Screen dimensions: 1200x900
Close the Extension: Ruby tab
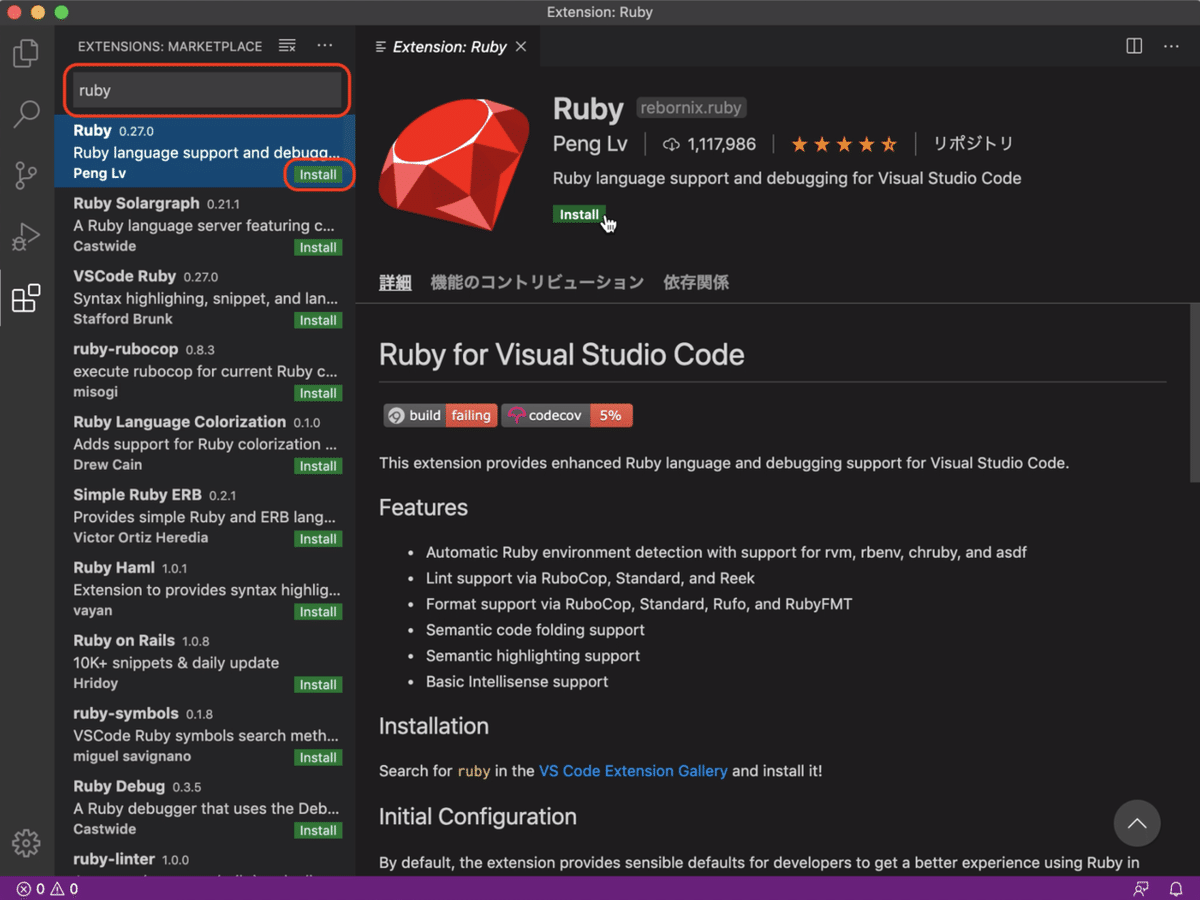[x=521, y=47]
